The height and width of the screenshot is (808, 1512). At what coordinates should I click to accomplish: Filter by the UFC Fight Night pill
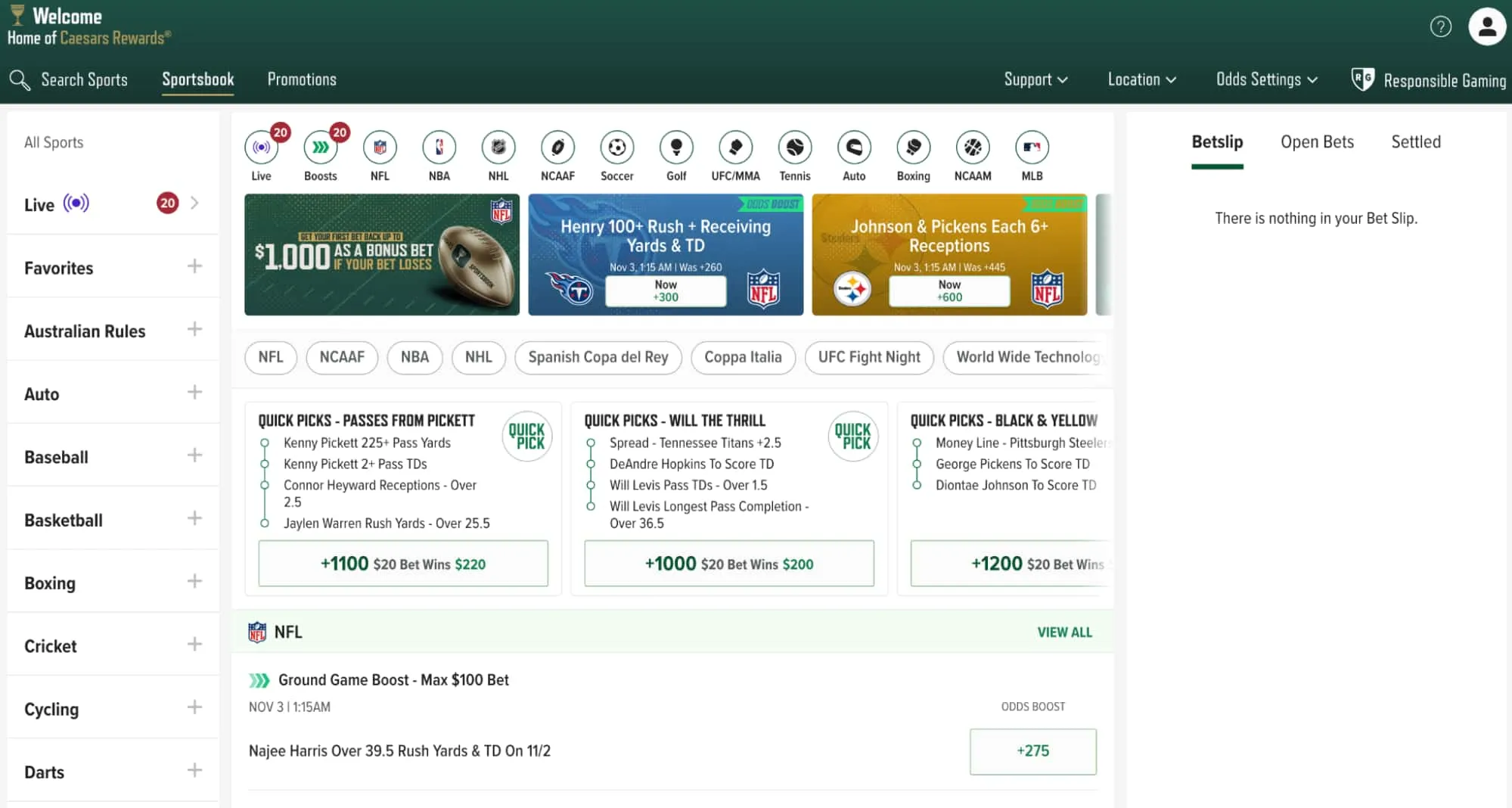[869, 357]
